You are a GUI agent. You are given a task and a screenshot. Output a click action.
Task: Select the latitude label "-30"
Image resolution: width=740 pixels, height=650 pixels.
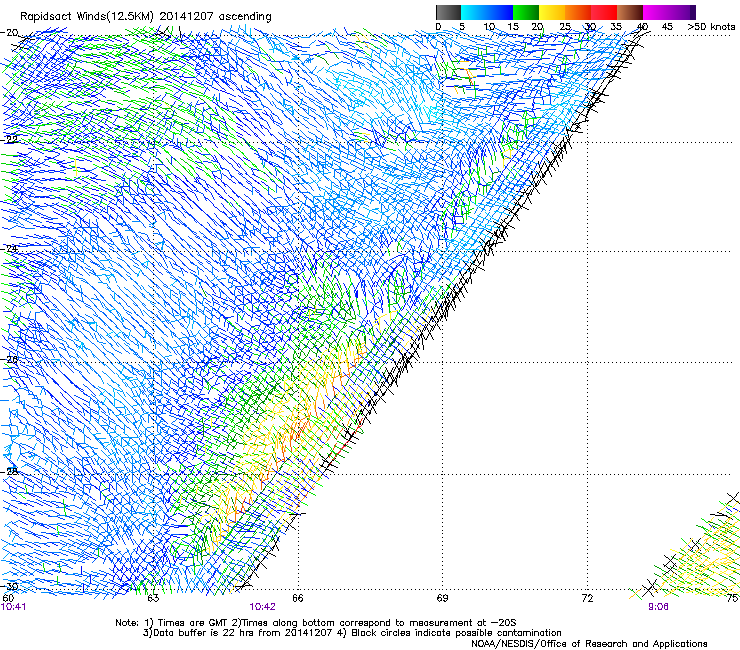(x=9, y=586)
